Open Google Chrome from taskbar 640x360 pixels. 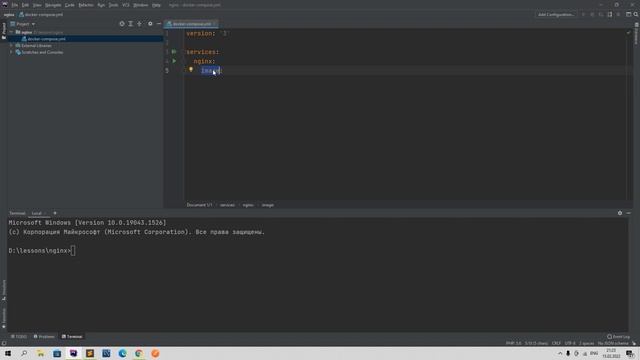pos(139,353)
